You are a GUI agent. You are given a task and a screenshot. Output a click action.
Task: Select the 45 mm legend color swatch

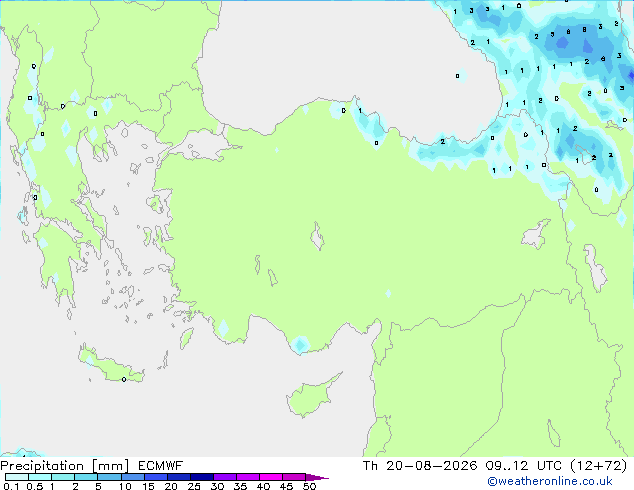[x=294, y=477]
